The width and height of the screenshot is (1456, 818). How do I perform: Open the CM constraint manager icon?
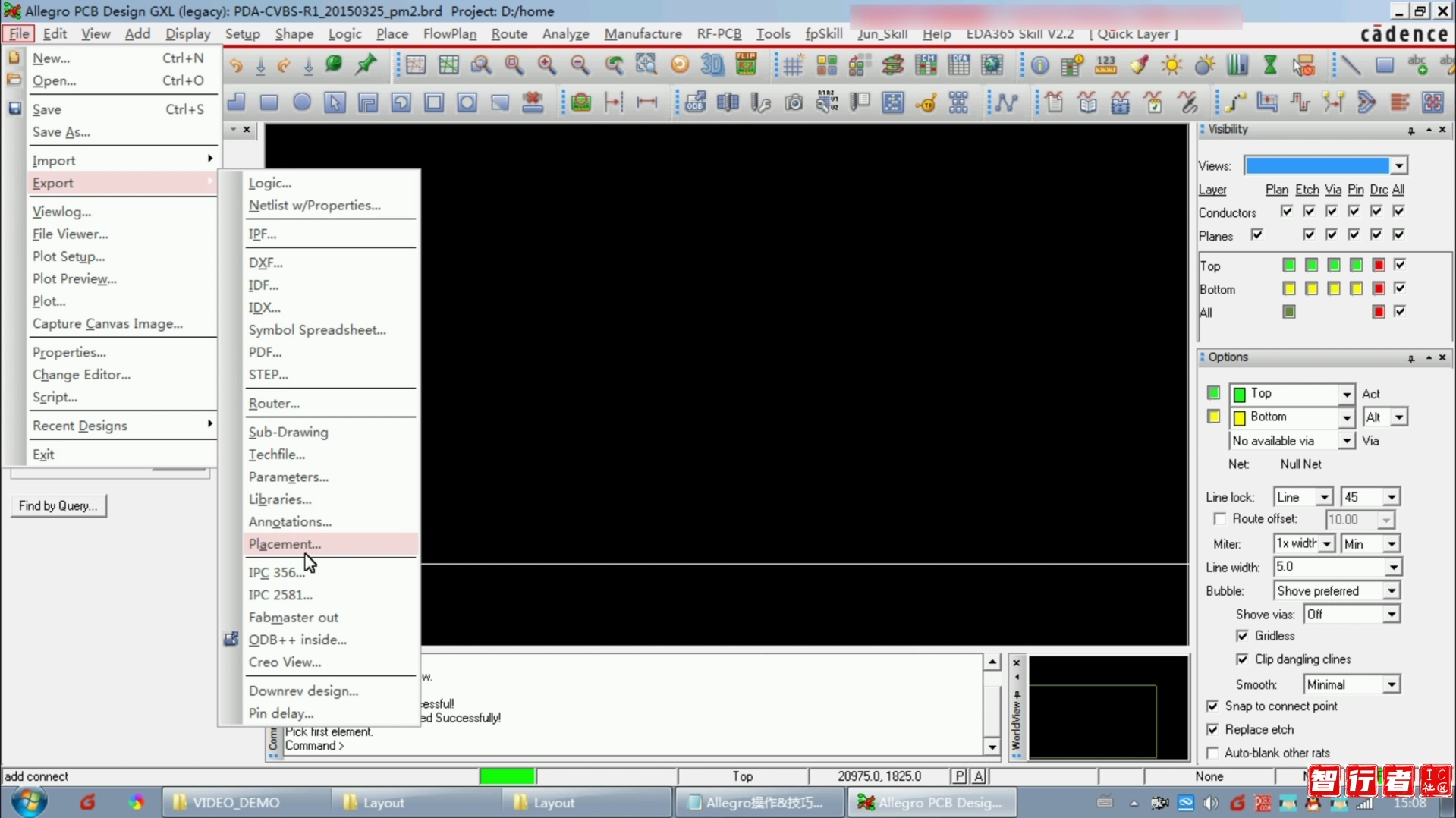926,65
